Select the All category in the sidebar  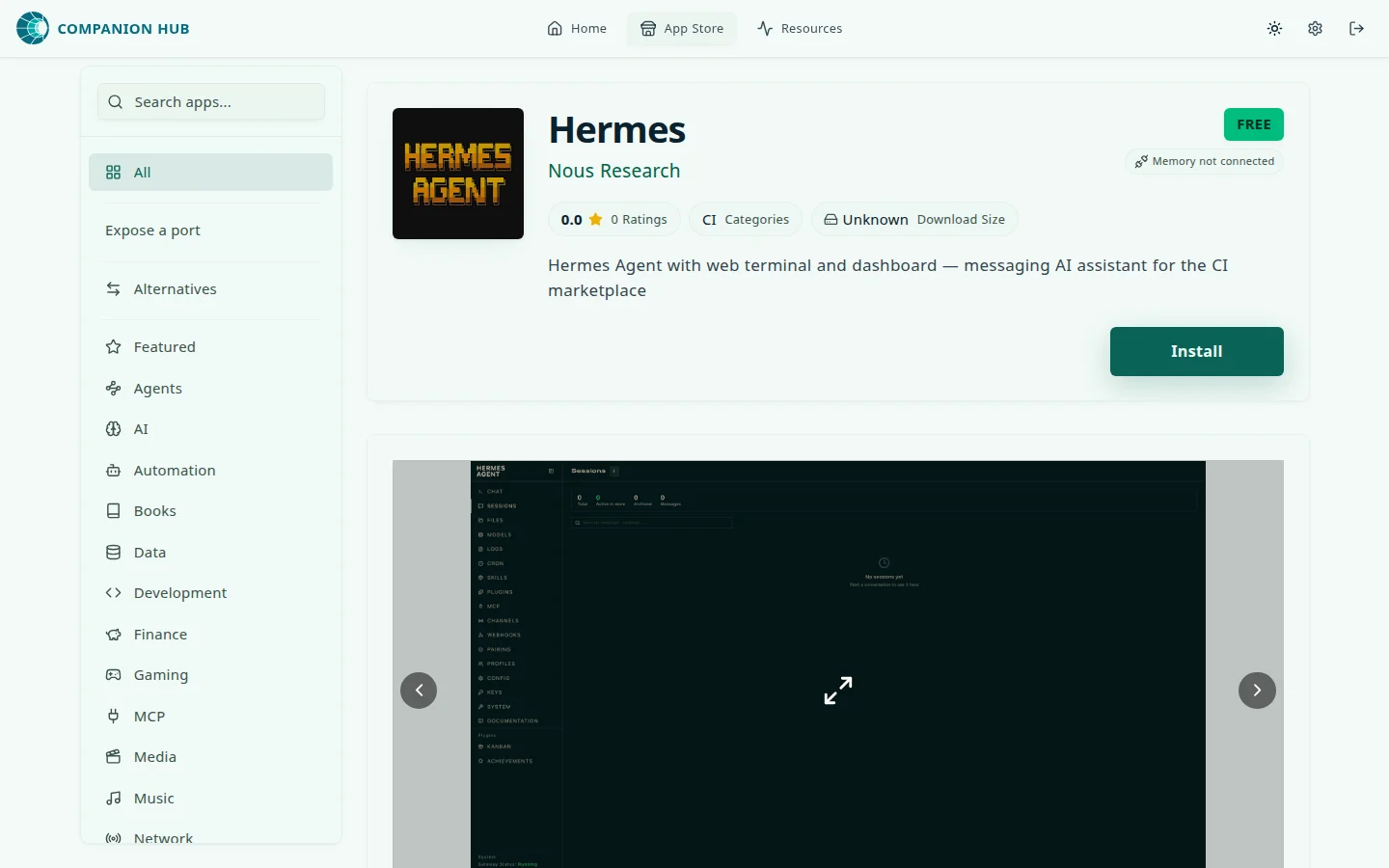pyautogui.click(x=210, y=172)
